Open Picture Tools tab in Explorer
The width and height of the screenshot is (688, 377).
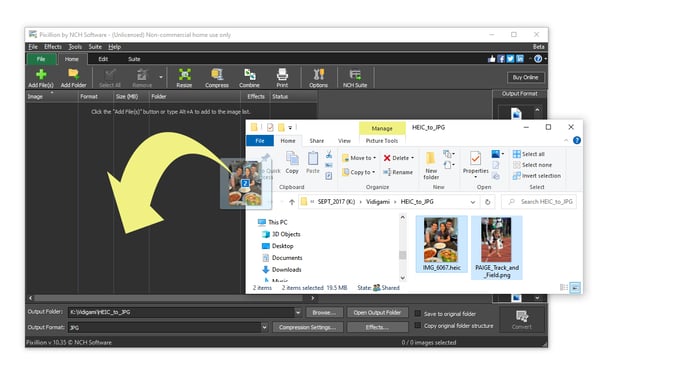coord(382,141)
